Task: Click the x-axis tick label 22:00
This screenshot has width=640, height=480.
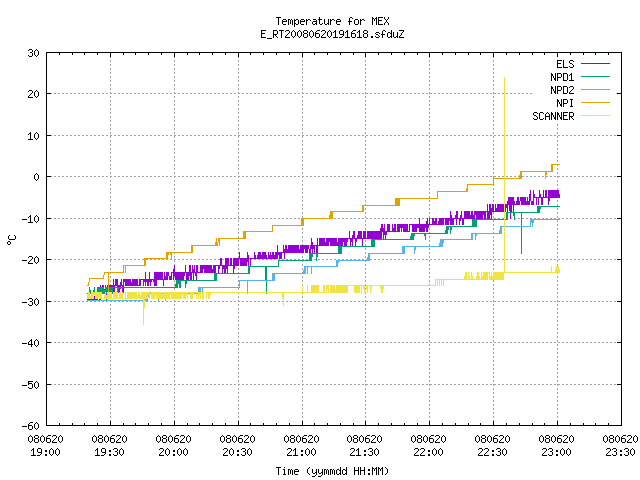Action: tap(428, 452)
